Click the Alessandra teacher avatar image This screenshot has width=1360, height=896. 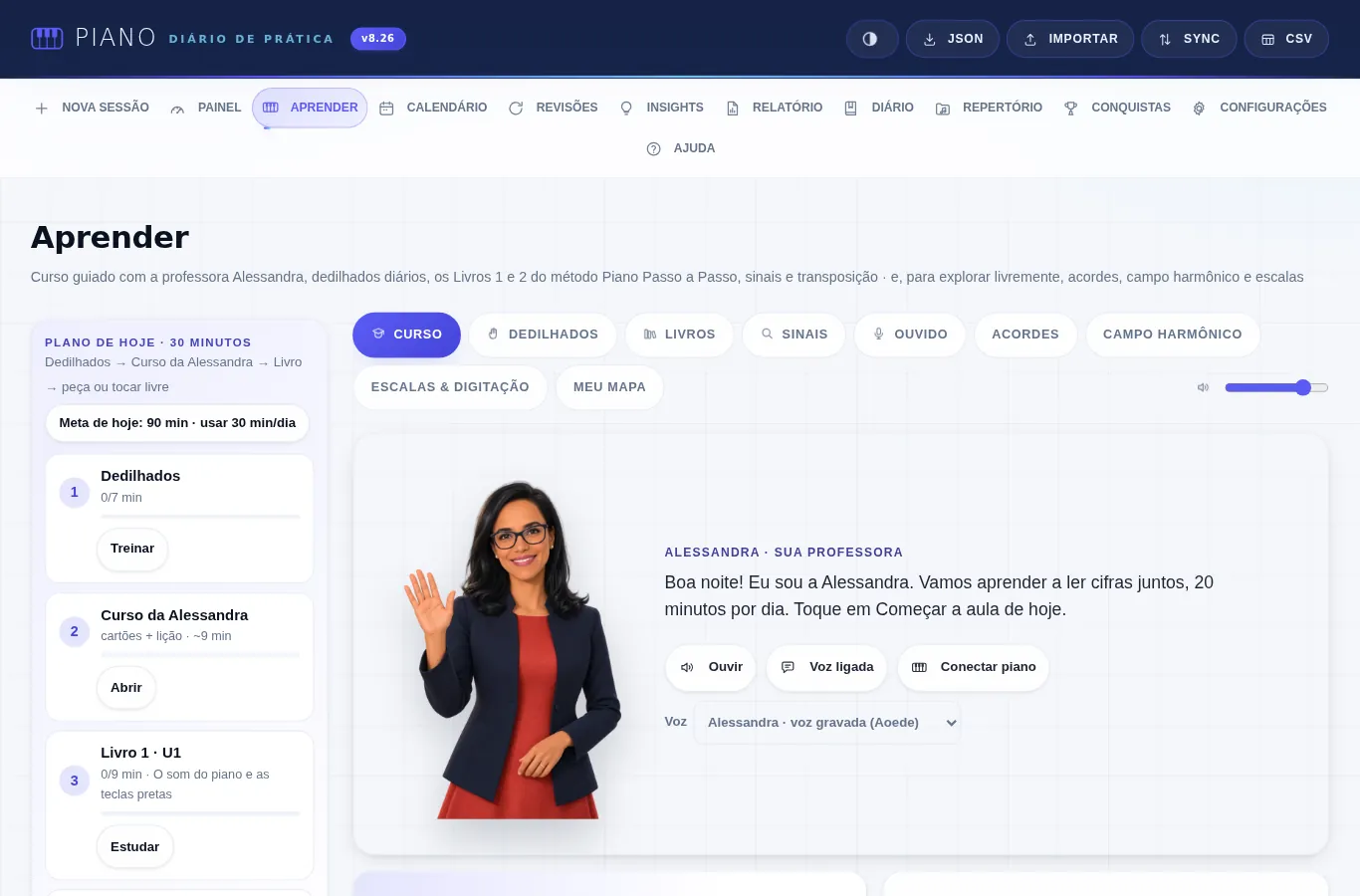pos(513,650)
